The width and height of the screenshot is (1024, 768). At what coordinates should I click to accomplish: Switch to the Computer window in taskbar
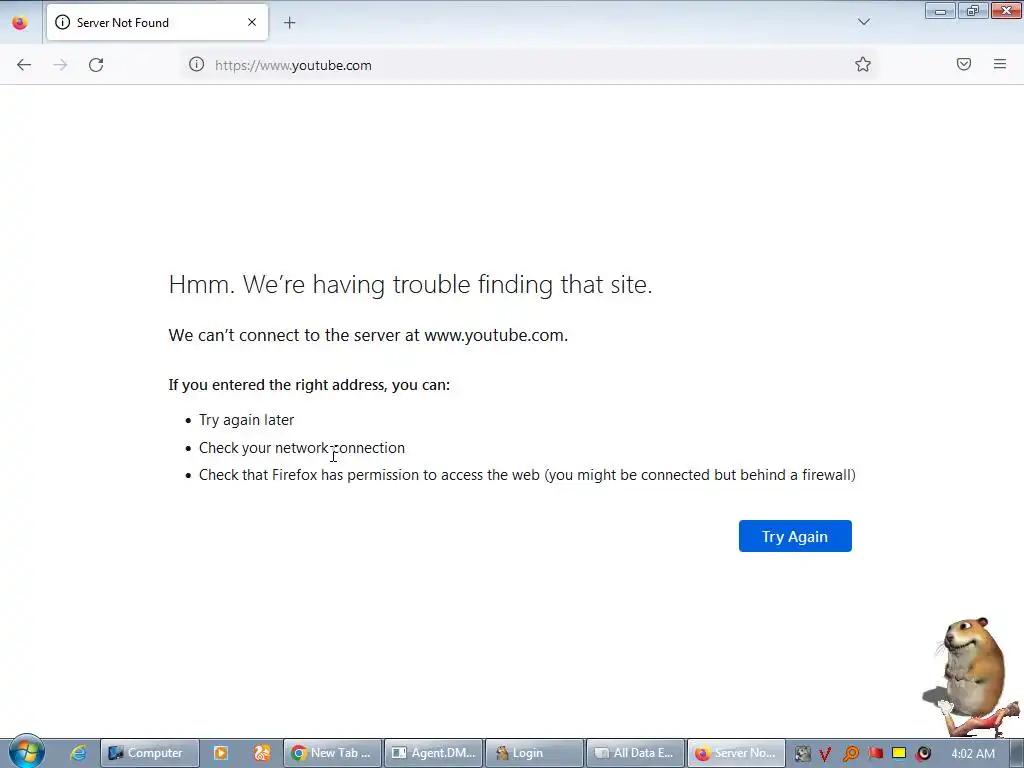click(x=150, y=753)
